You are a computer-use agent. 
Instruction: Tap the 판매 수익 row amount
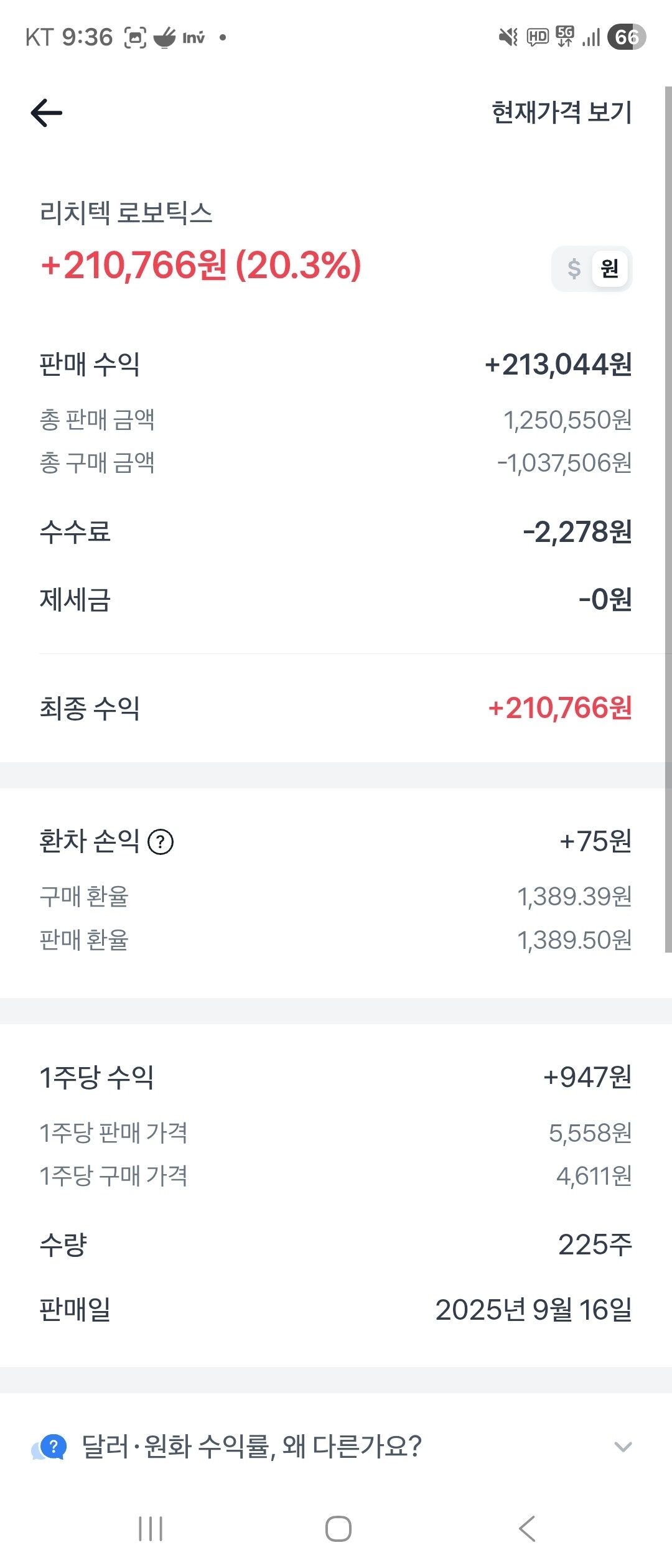tap(558, 365)
